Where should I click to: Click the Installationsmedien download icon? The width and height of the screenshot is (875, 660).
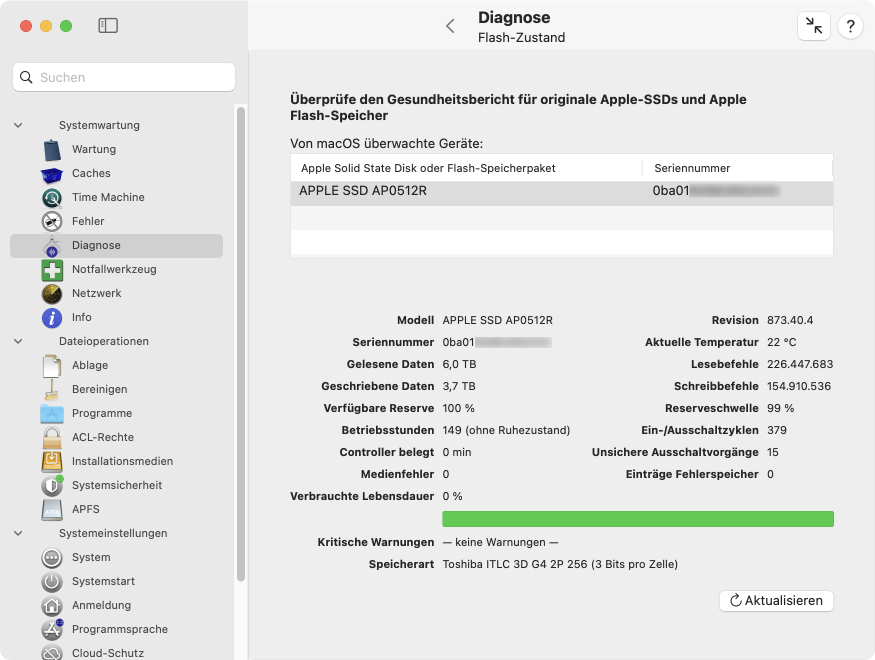point(52,461)
